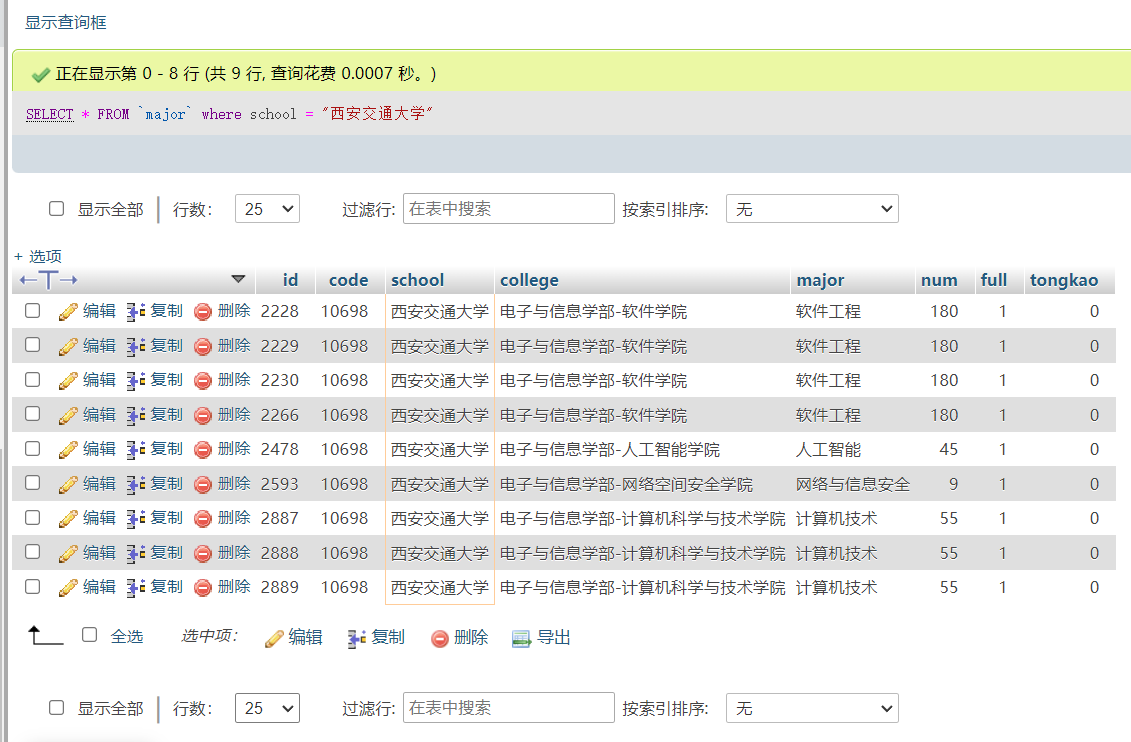Check the box for row id 2889
This screenshot has height=742, width=1131.
[32, 586]
